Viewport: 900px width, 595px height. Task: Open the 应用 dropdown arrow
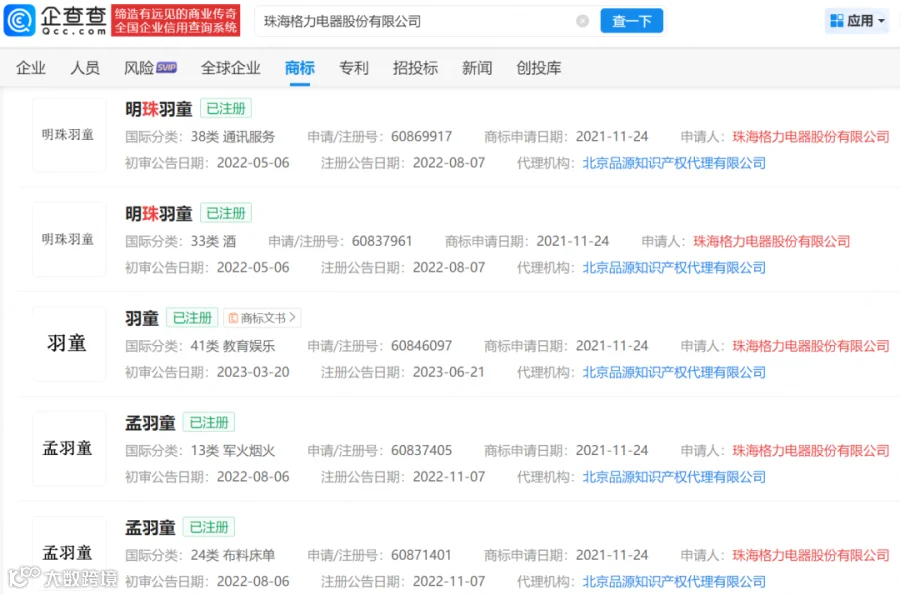click(882, 21)
